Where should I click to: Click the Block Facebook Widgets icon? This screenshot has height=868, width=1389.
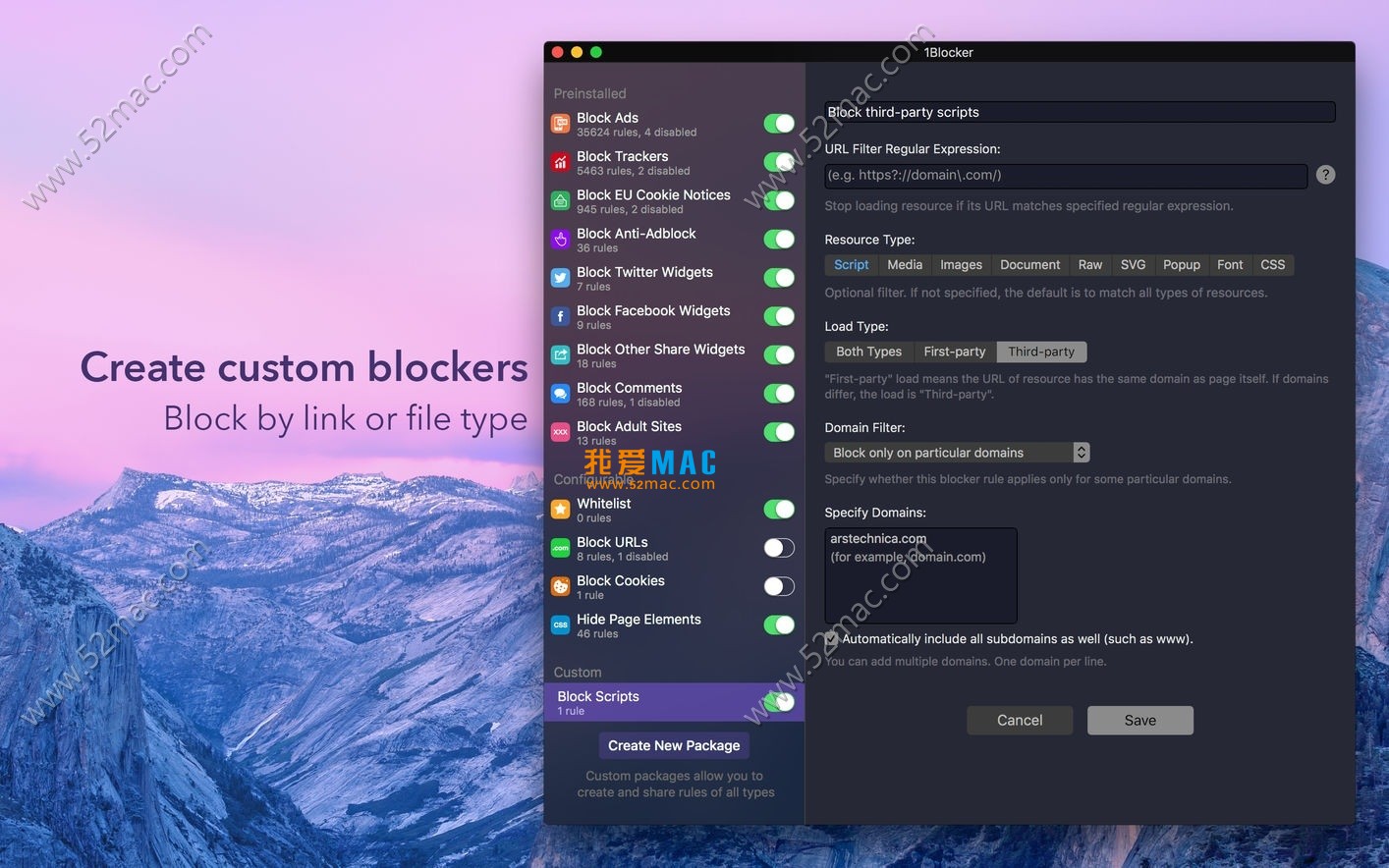click(x=560, y=316)
